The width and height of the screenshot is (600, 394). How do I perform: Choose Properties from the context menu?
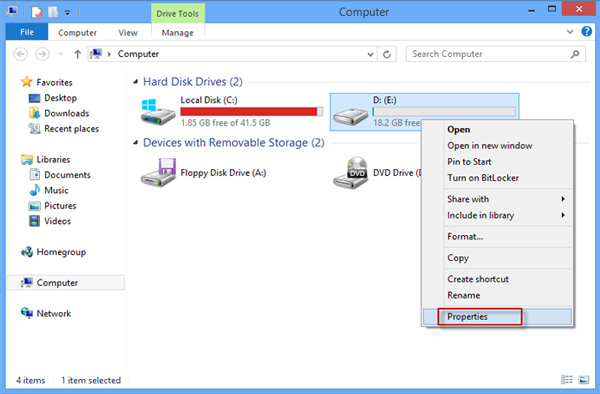(x=497, y=317)
